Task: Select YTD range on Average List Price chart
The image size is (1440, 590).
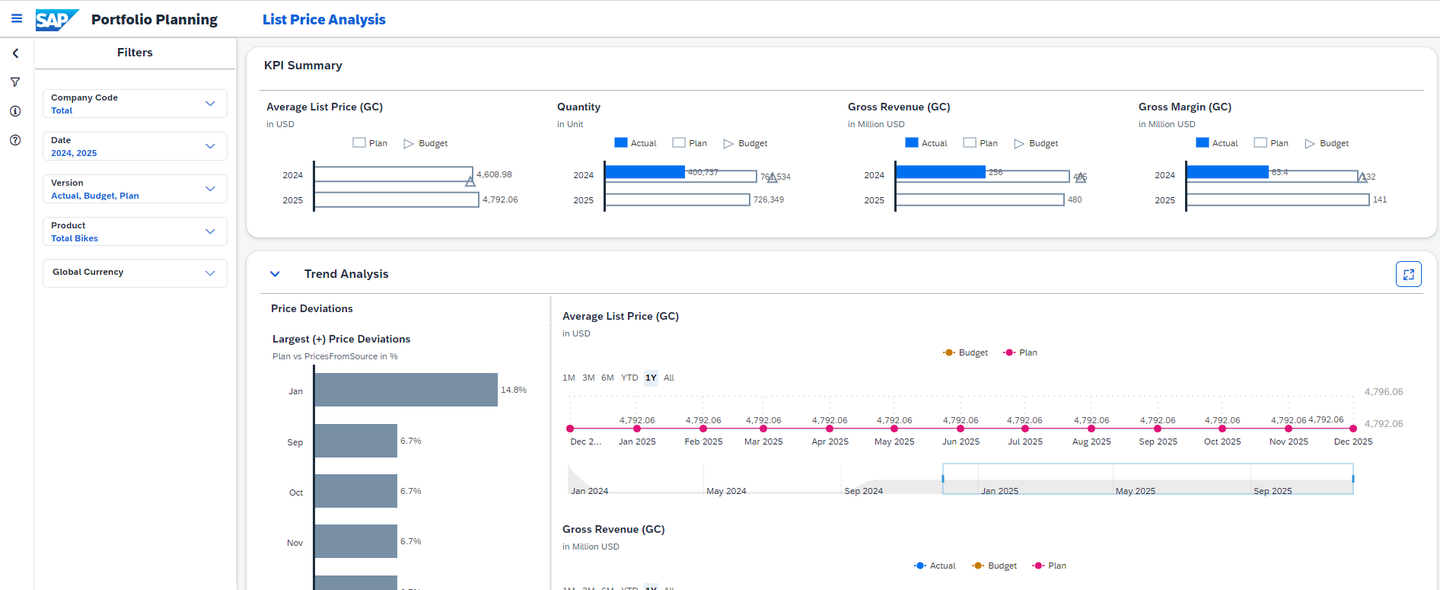Action: tap(630, 378)
